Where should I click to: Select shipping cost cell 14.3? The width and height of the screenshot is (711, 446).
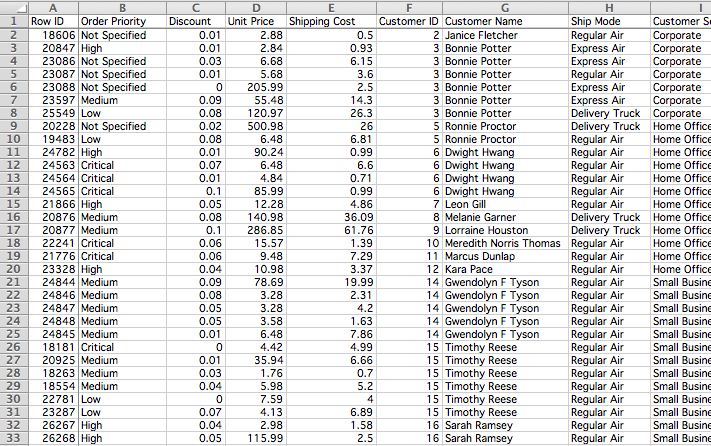[331, 100]
